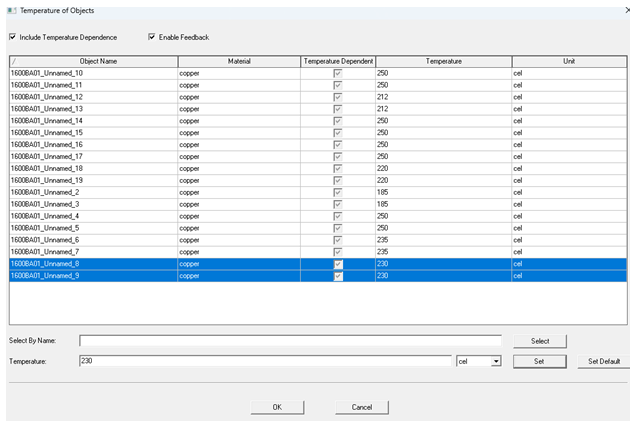Screen dimensions: 633x428
Task: Click the Unit column header
Action: [x=569, y=61]
